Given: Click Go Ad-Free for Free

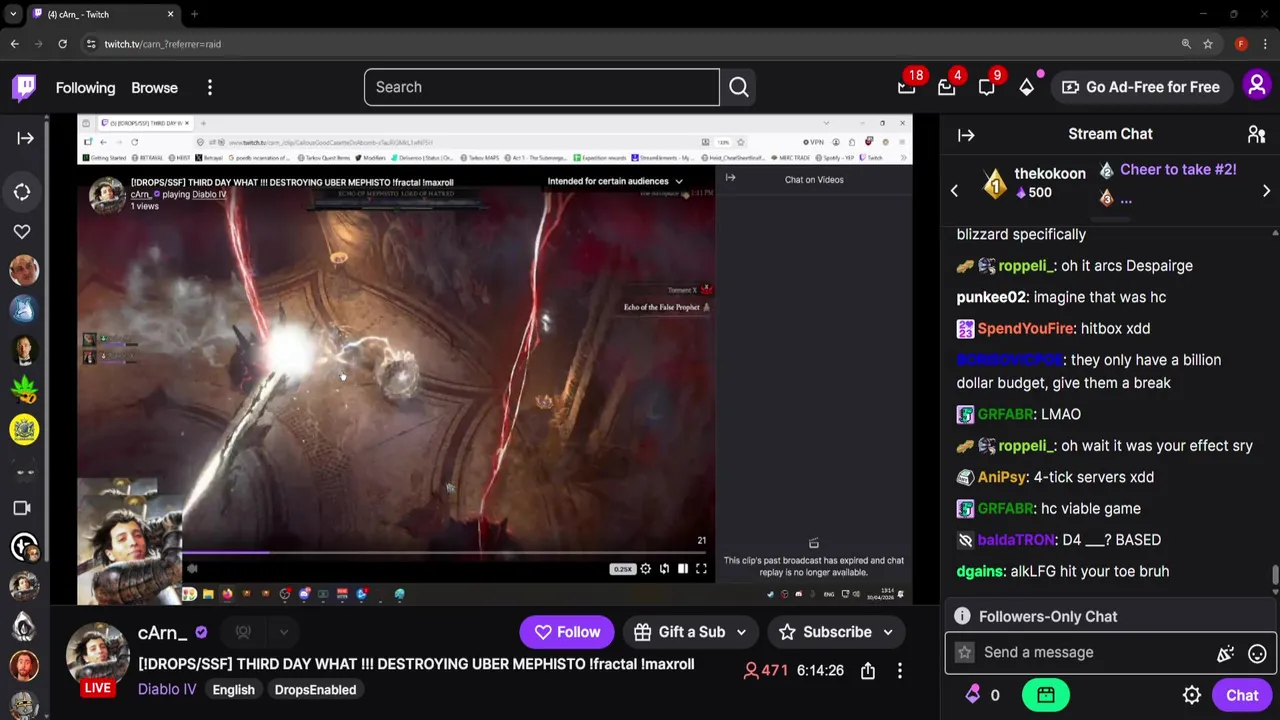Looking at the screenshot, I should [x=1141, y=87].
